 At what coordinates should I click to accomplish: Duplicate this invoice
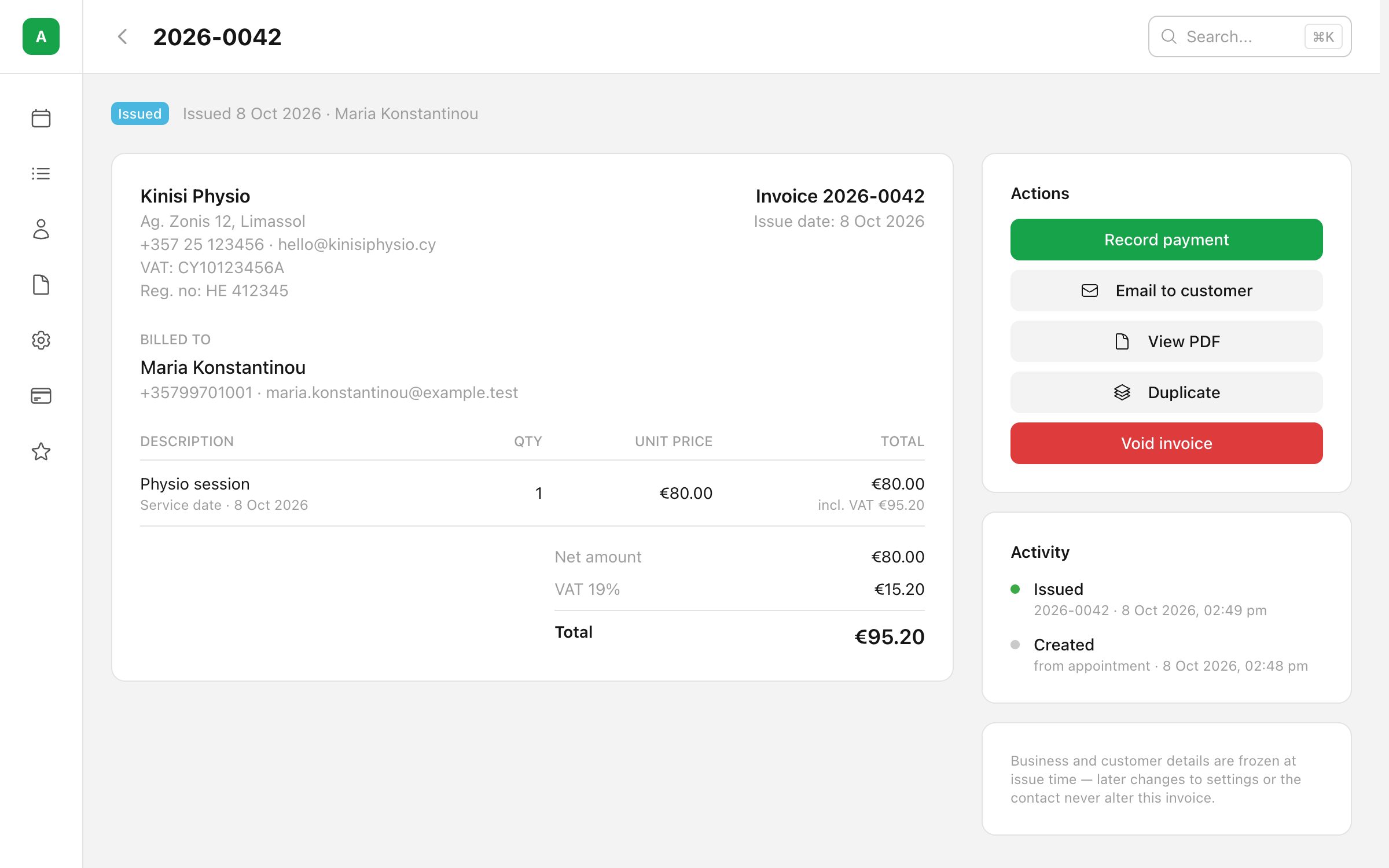[1167, 392]
